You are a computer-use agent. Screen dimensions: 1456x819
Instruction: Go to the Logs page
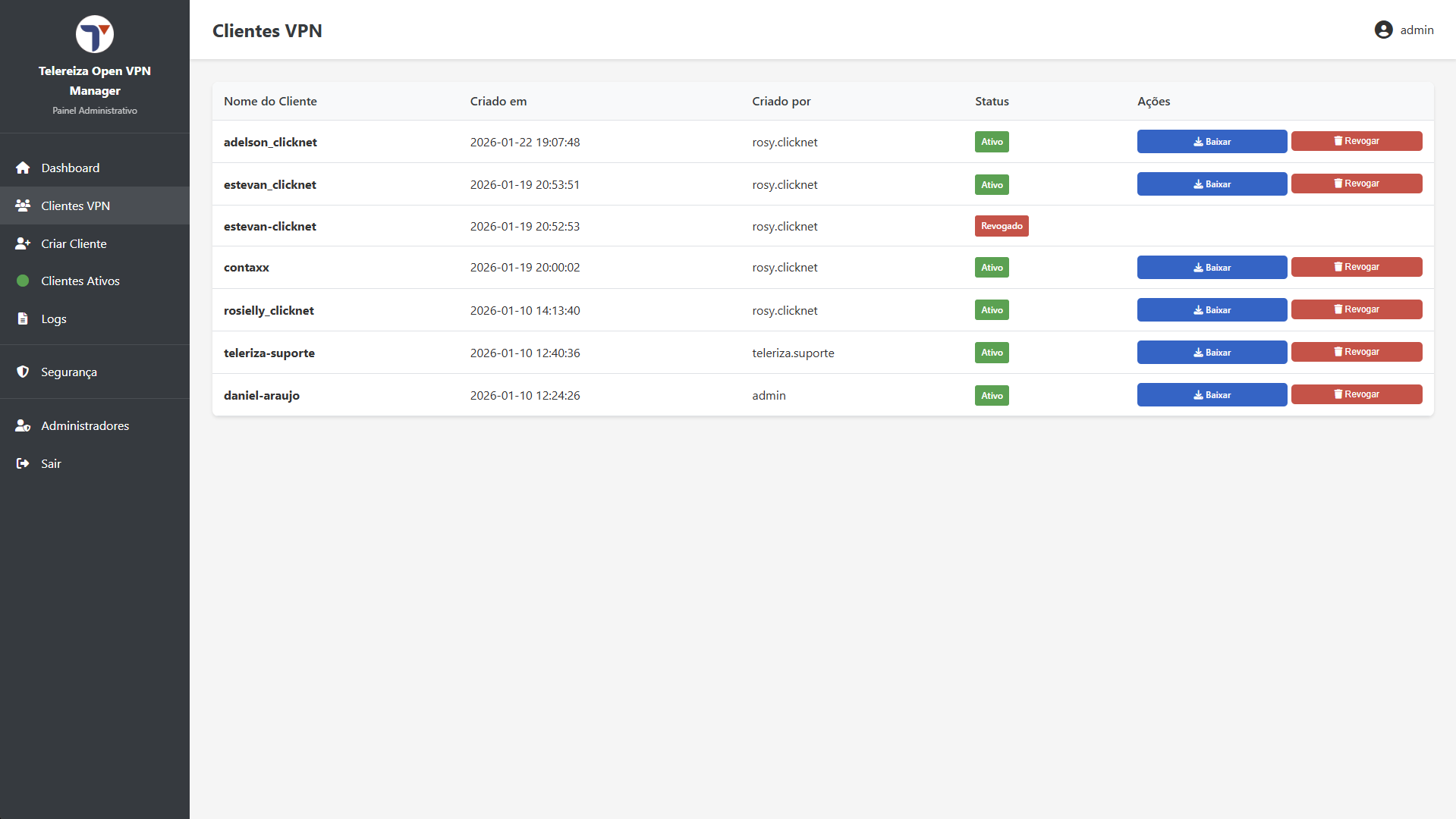[54, 318]
